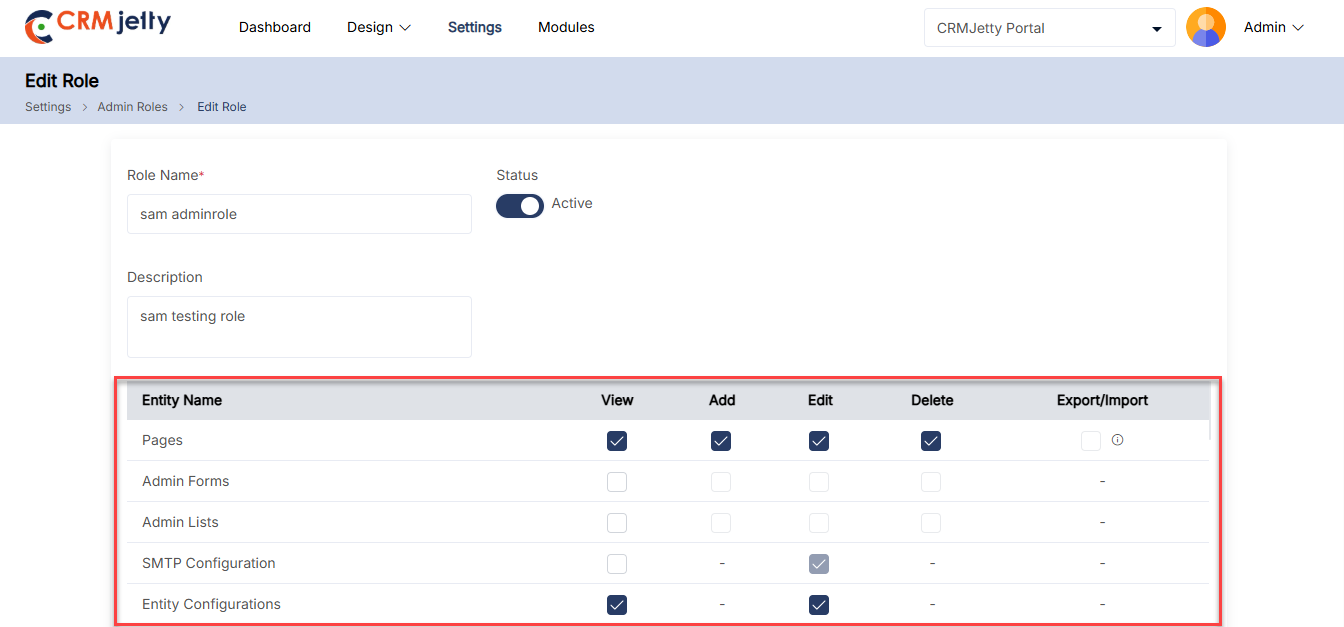Click the Settings breadcrumb link
Screen dimensions: 1344x627
pos(48,107)
